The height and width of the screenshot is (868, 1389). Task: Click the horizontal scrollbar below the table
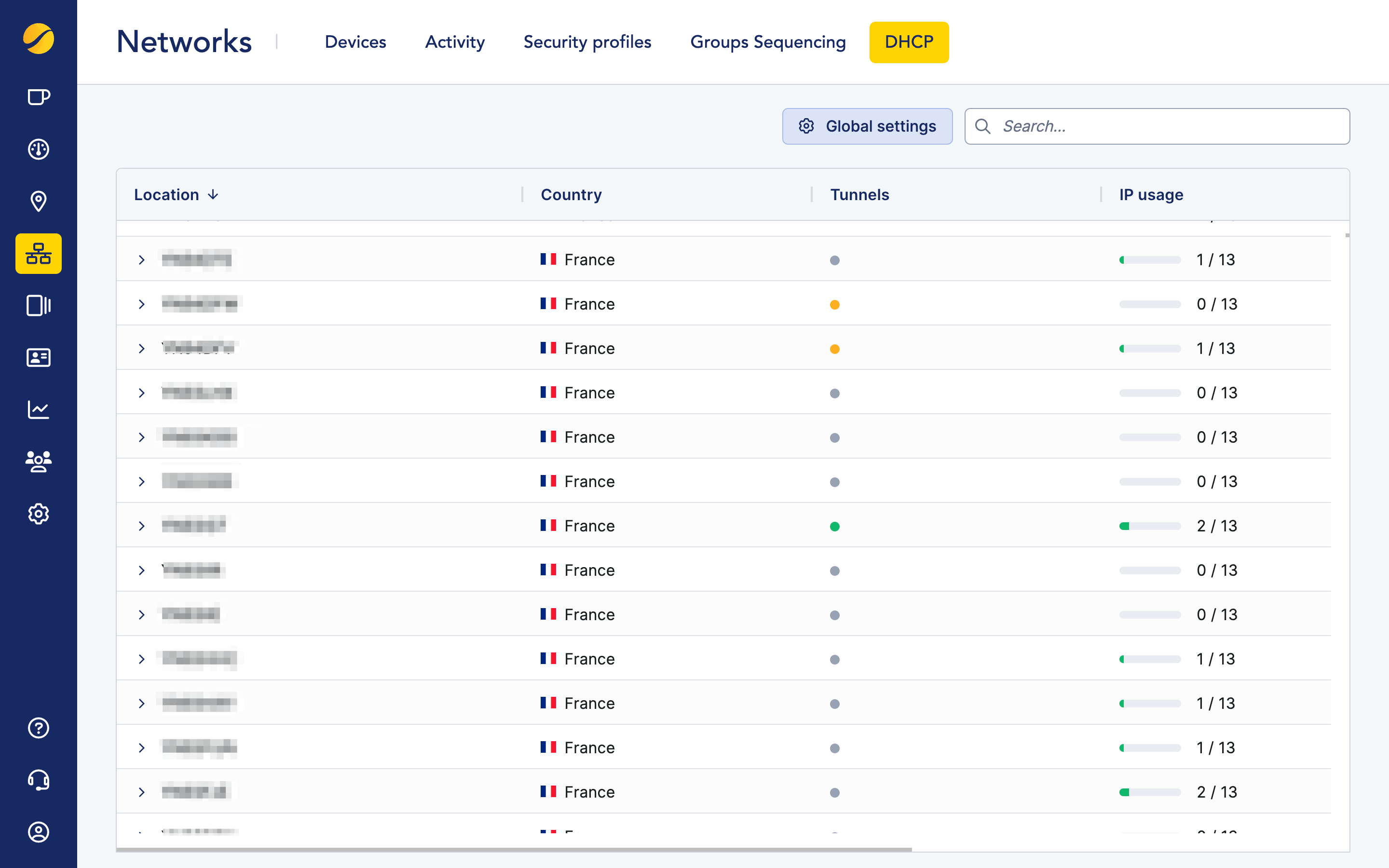(x=514, y=850)
